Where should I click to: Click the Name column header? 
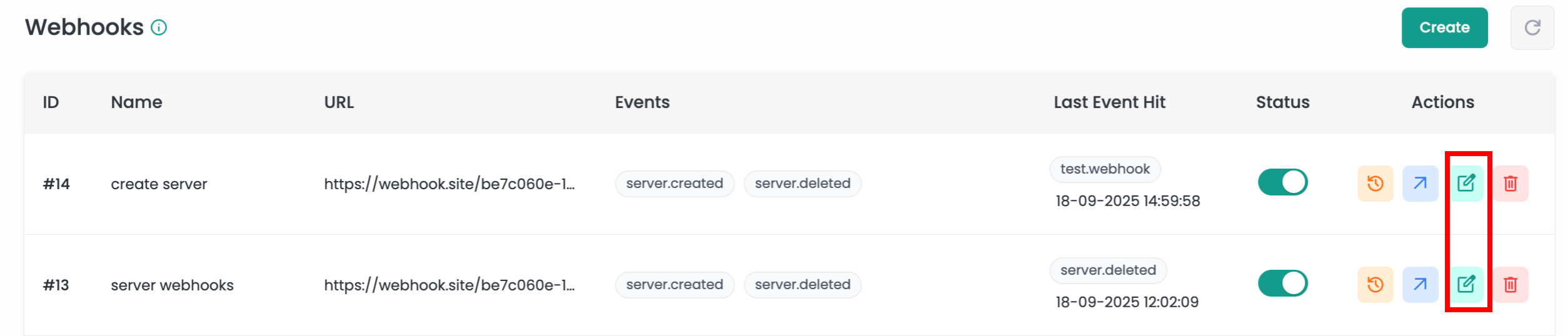[x=136, y=102]
